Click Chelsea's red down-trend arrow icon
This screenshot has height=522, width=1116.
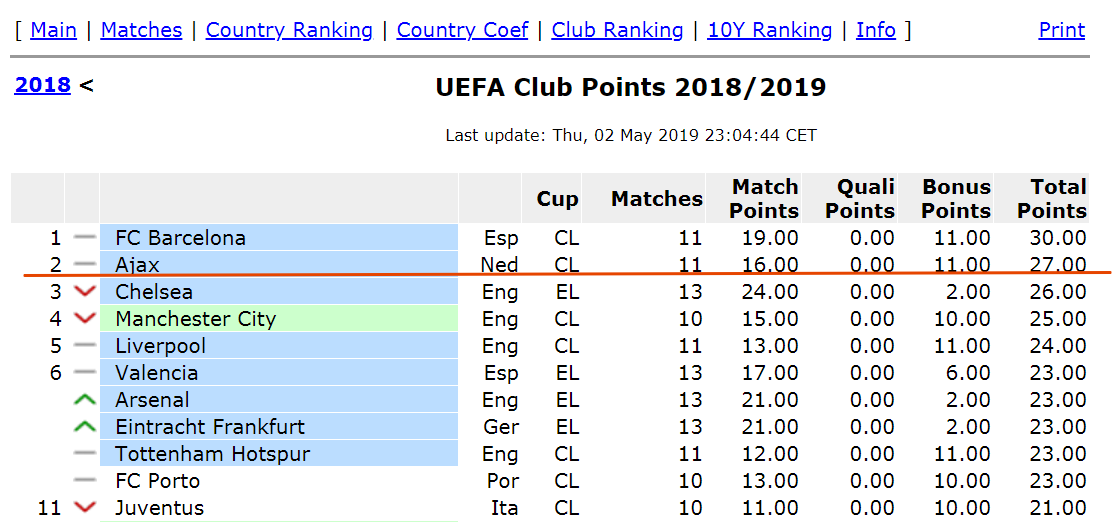[x=85, y=292]
